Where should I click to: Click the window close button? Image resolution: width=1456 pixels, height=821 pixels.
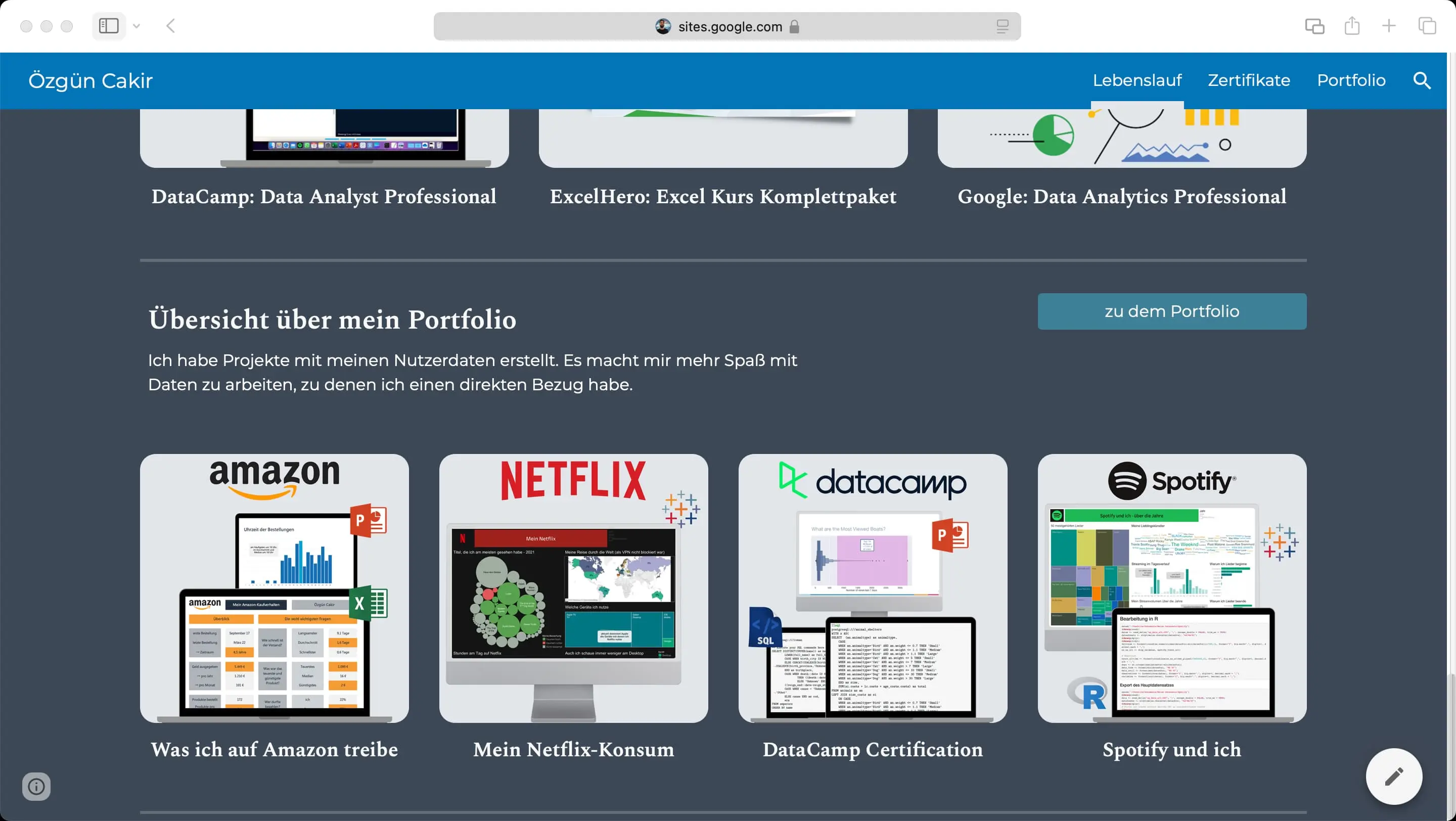click(x=26, y=26)
